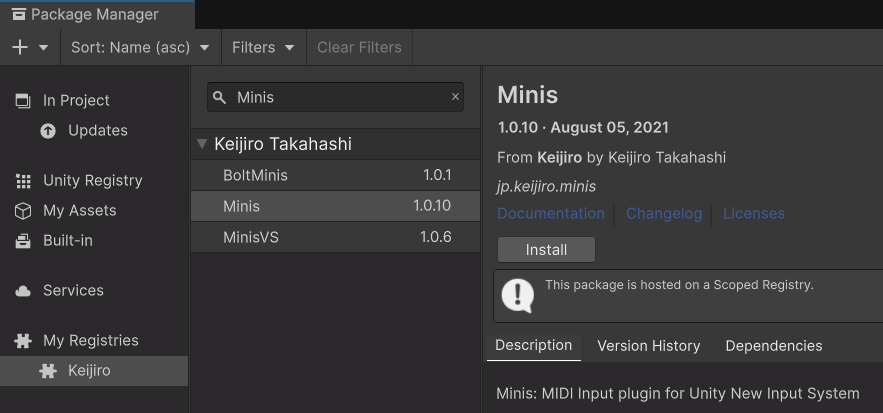Open the Documentation link
Viewport: 883px width, 413px height.
coord(551,214)
